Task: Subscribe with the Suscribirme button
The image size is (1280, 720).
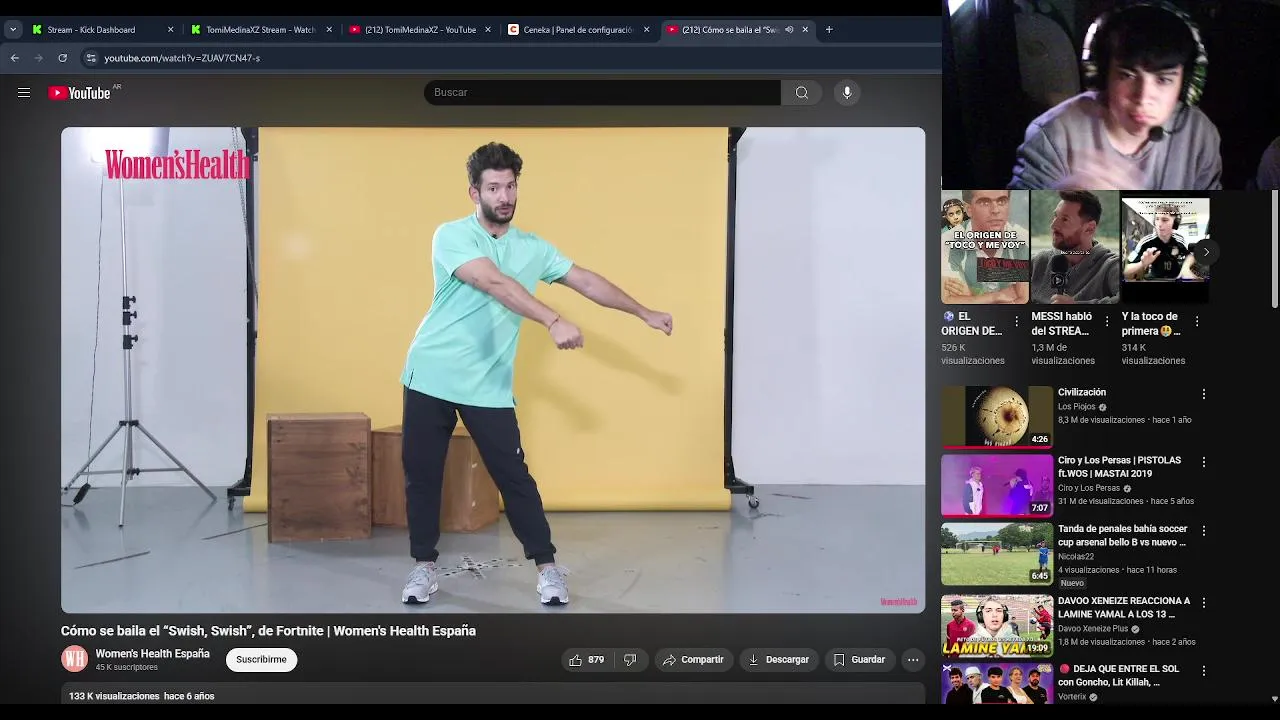Action: click(x=261, y=660)
